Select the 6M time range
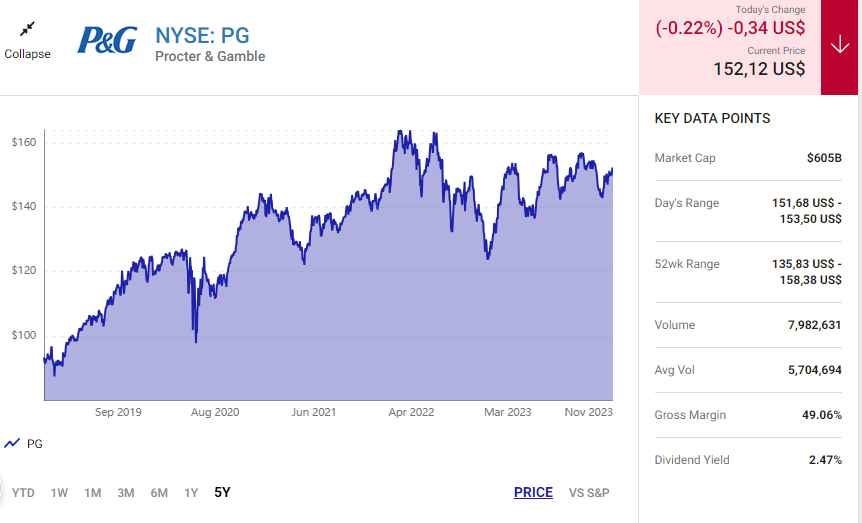The image size is (862, 523). tap(159, 492)
